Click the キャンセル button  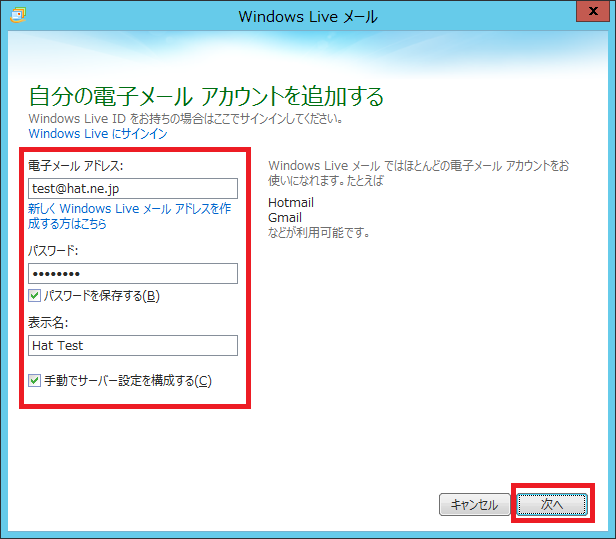click(x=474, y=504)
